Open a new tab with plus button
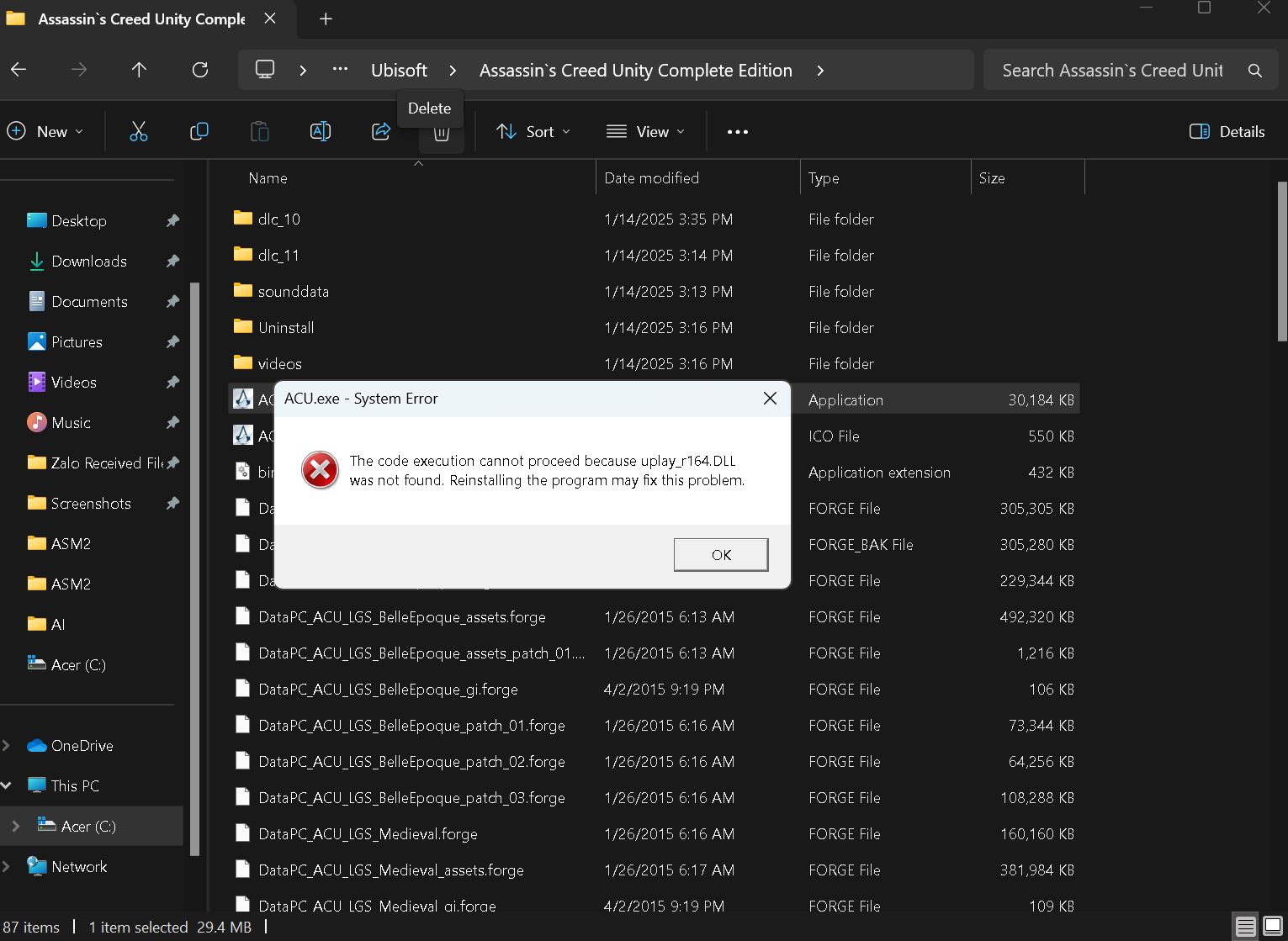Screen dimensions: 1288x941 pyautogui.click(x=326, y=19)
